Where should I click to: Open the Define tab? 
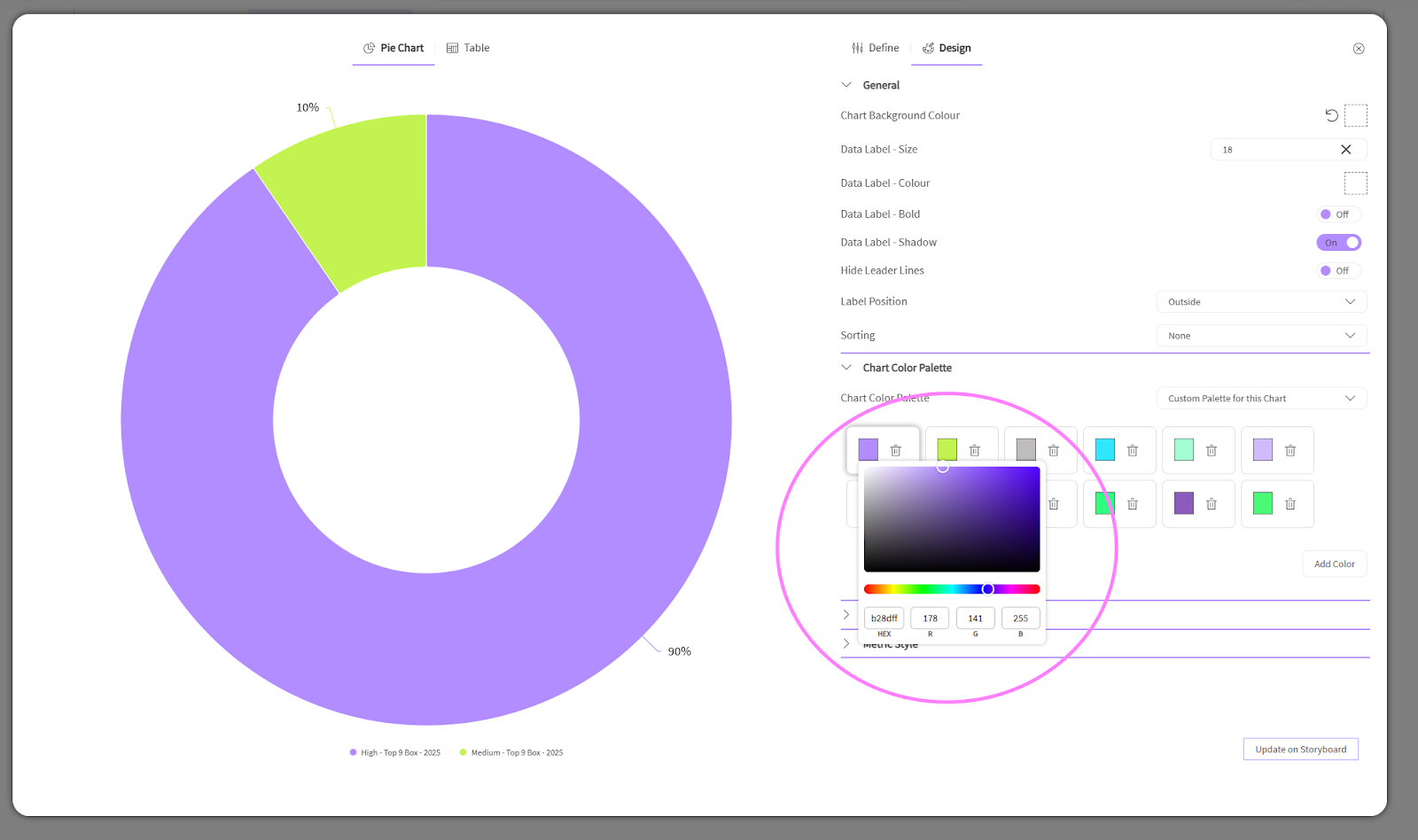(876, 48)
